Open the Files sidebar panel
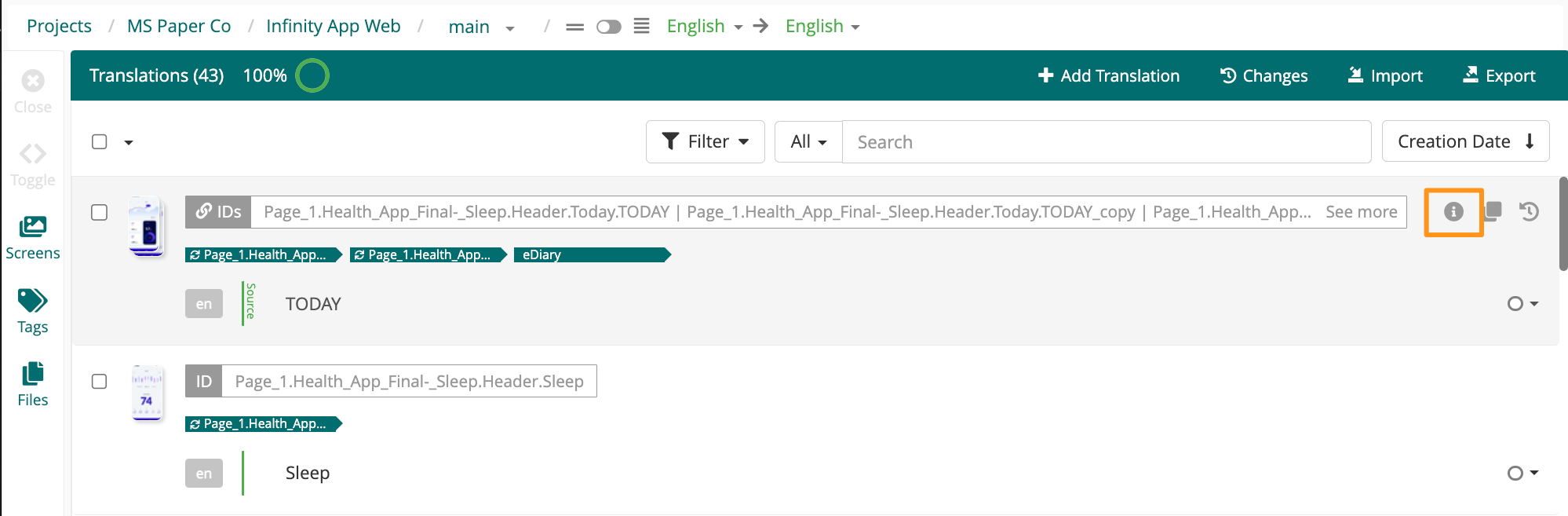The width and height of the screenshot is (1568, 516). (32, 385)
